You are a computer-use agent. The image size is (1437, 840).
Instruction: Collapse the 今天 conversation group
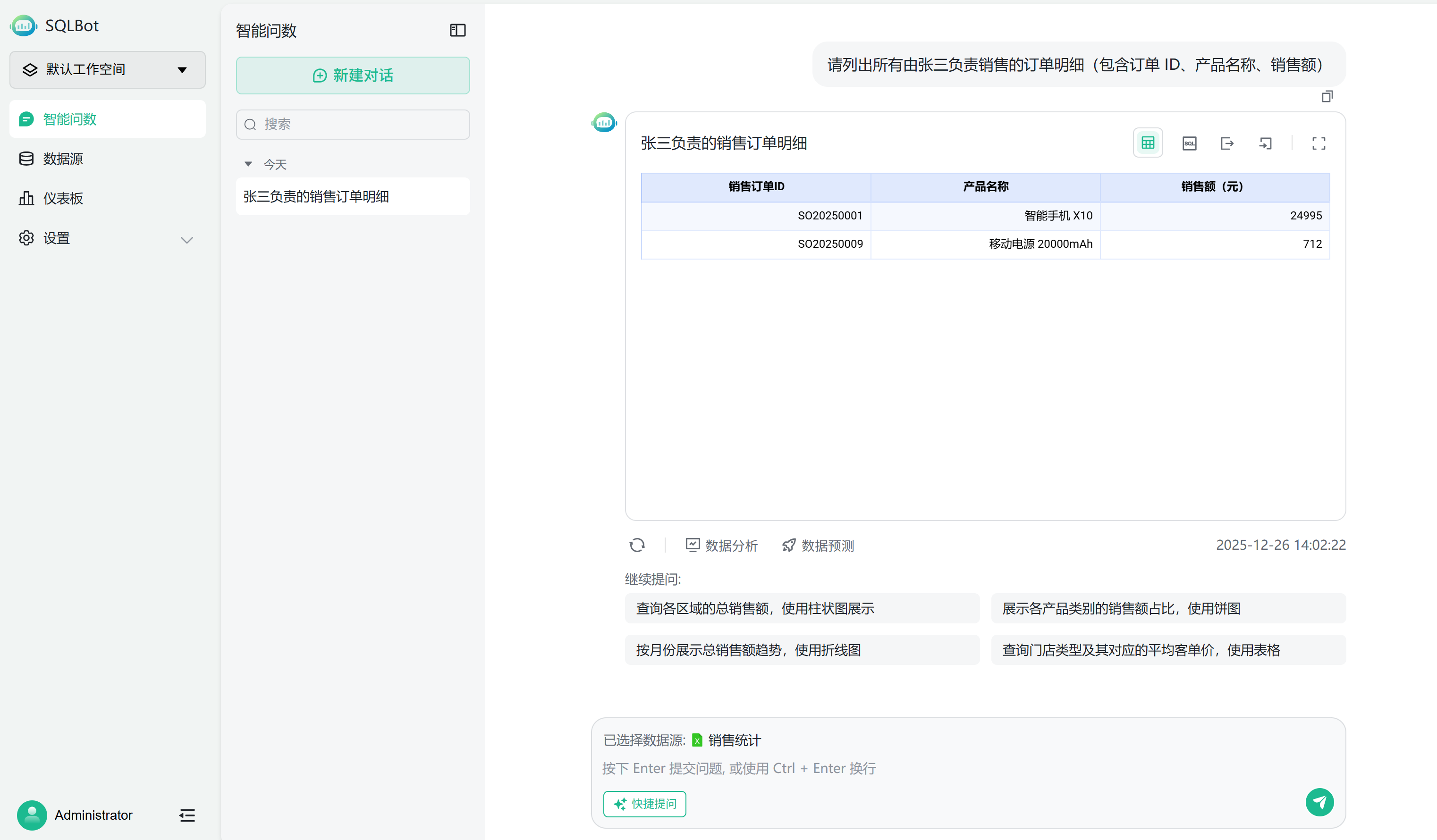(248, 164)
